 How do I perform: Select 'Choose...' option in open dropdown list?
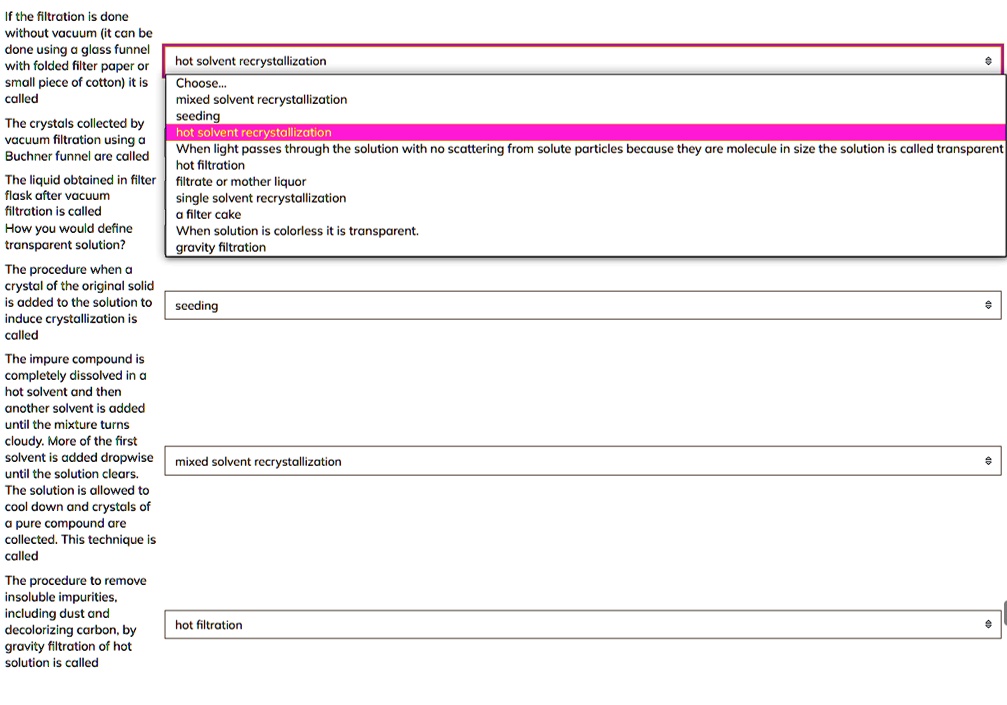pyautogui.click(x=586, y=83)
